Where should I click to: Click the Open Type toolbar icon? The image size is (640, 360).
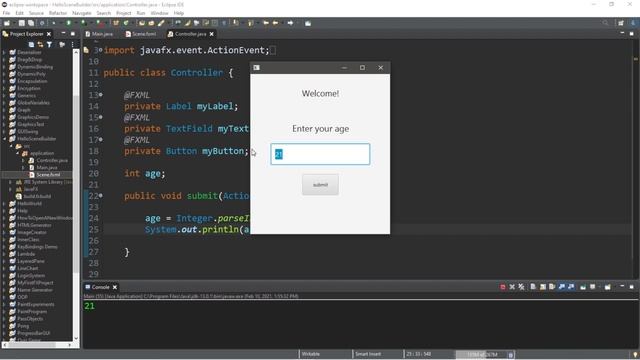tap(142, 23)
